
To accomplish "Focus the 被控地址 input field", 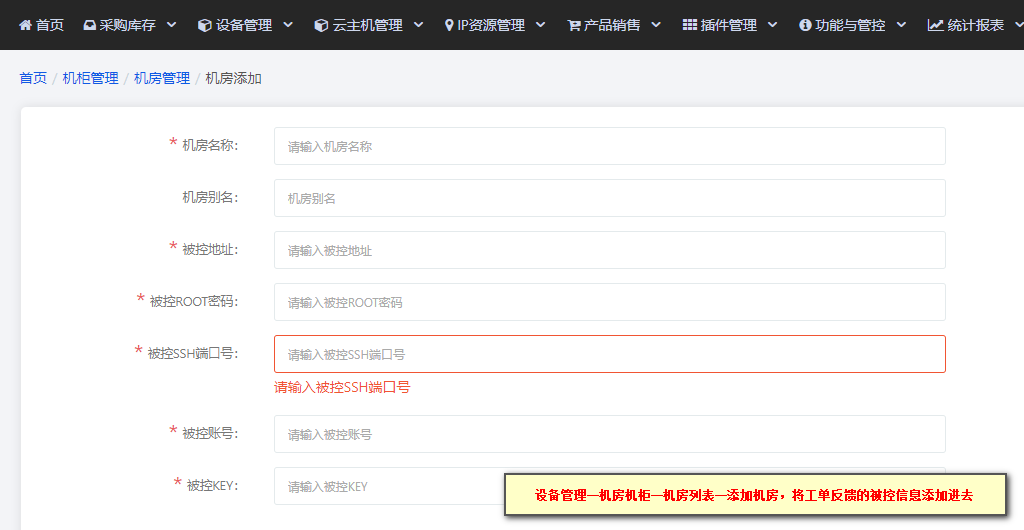I will pos(609,250).
